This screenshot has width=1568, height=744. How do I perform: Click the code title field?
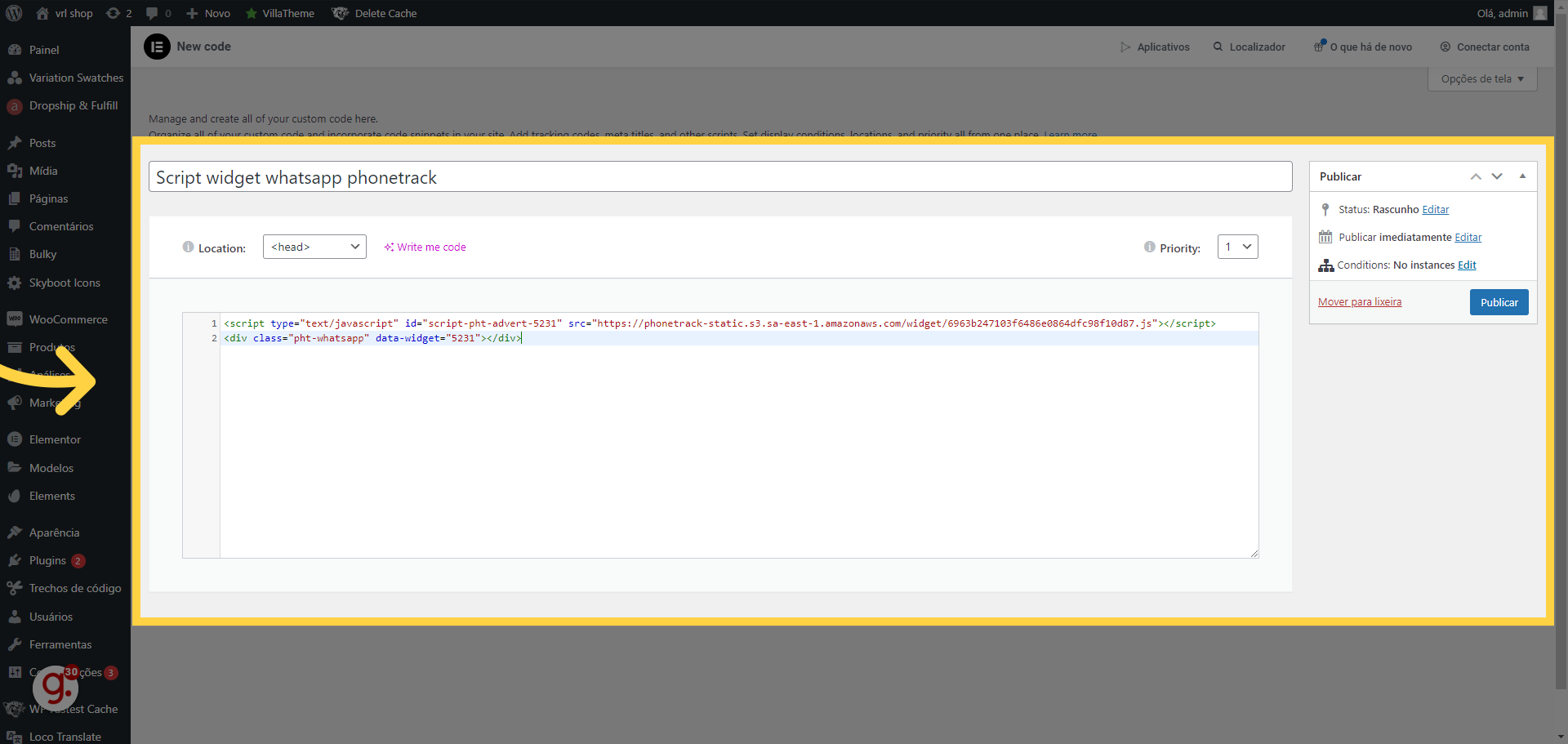tap(720, 176)
